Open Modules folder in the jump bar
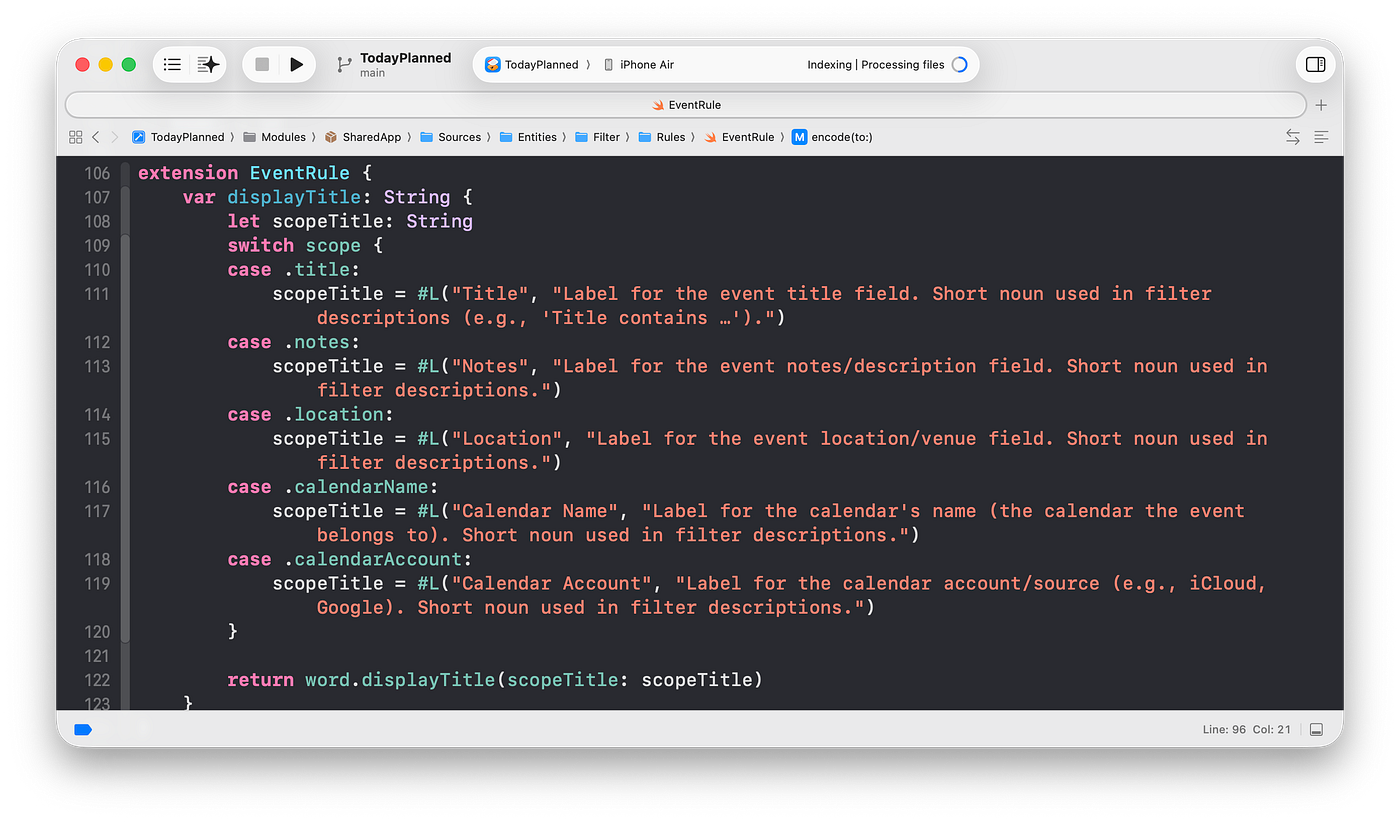This screenshot has height=822, width=1400. coord(275,137)
